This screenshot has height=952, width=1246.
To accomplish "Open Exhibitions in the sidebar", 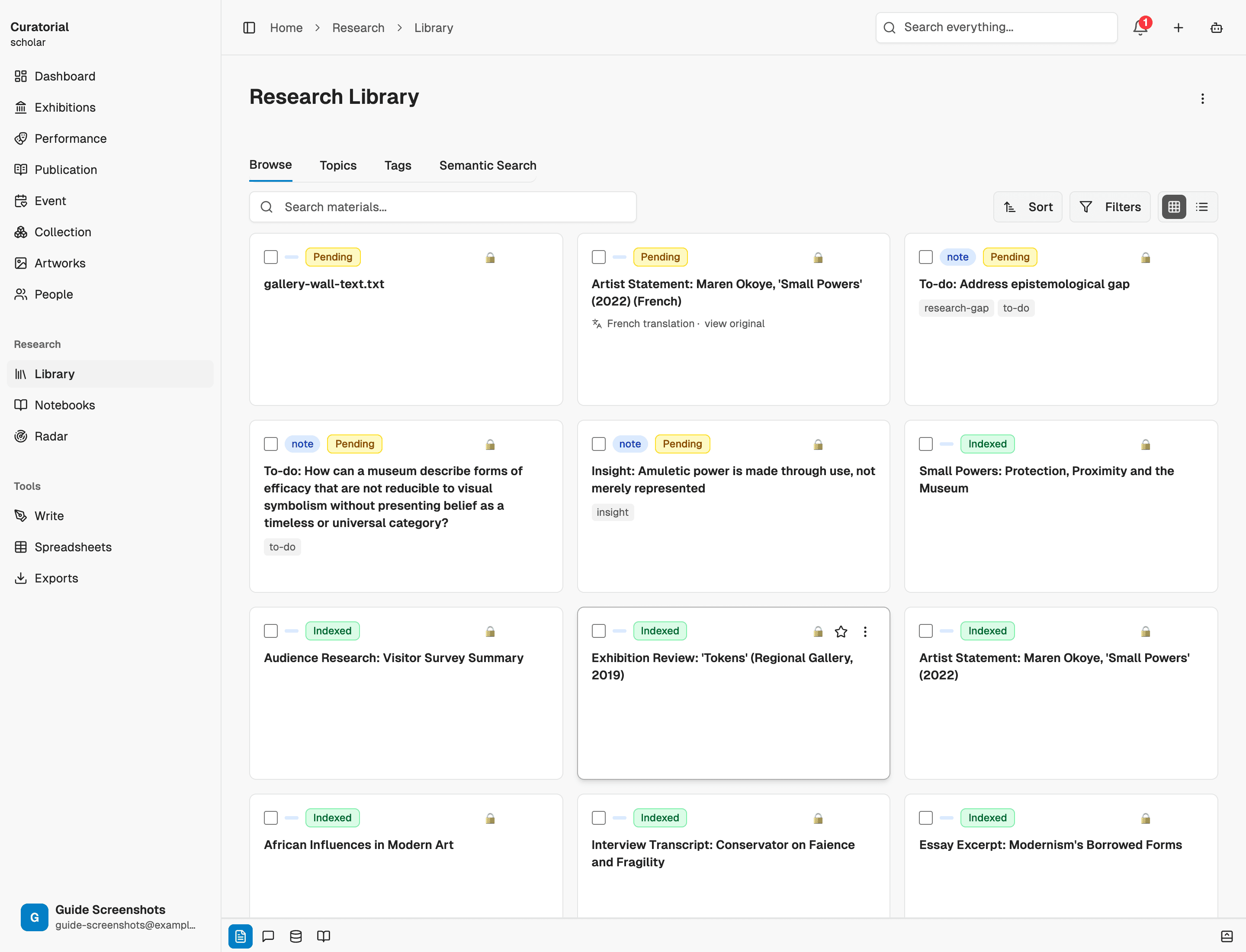I will [110, 108].
